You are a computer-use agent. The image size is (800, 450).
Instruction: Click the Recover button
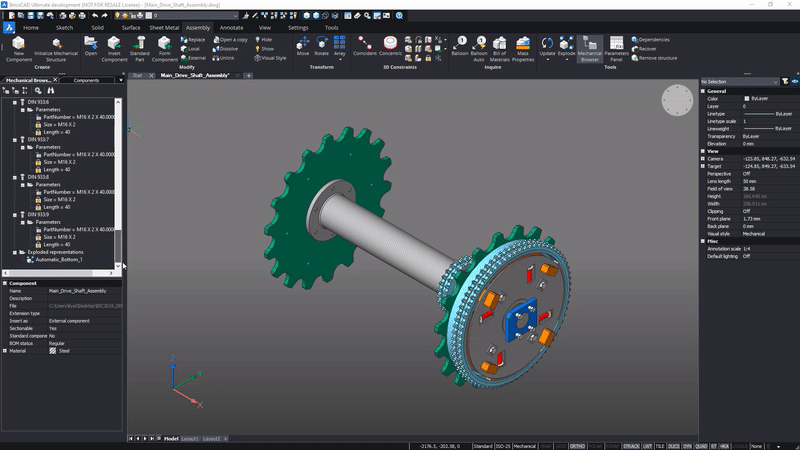[644, 49]
